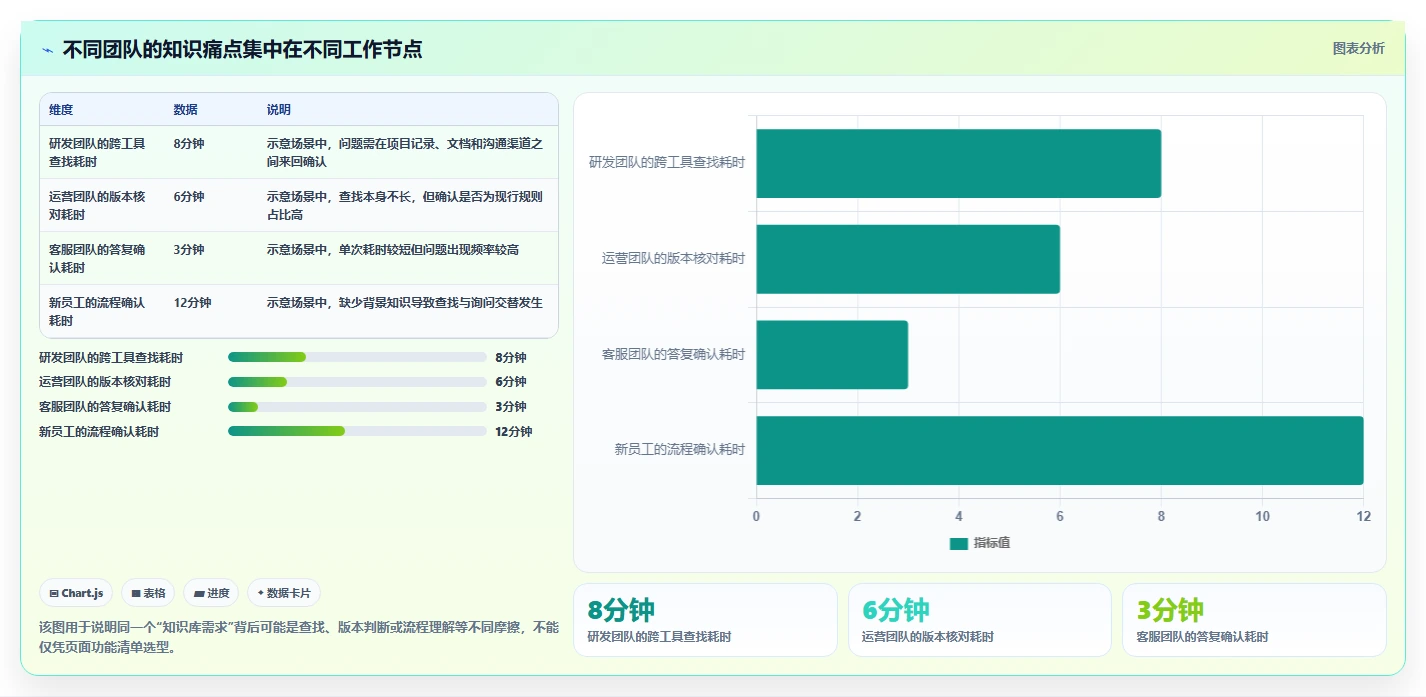
Task: Click the x-axis tick label 4
Action: [x=958, y=516]
